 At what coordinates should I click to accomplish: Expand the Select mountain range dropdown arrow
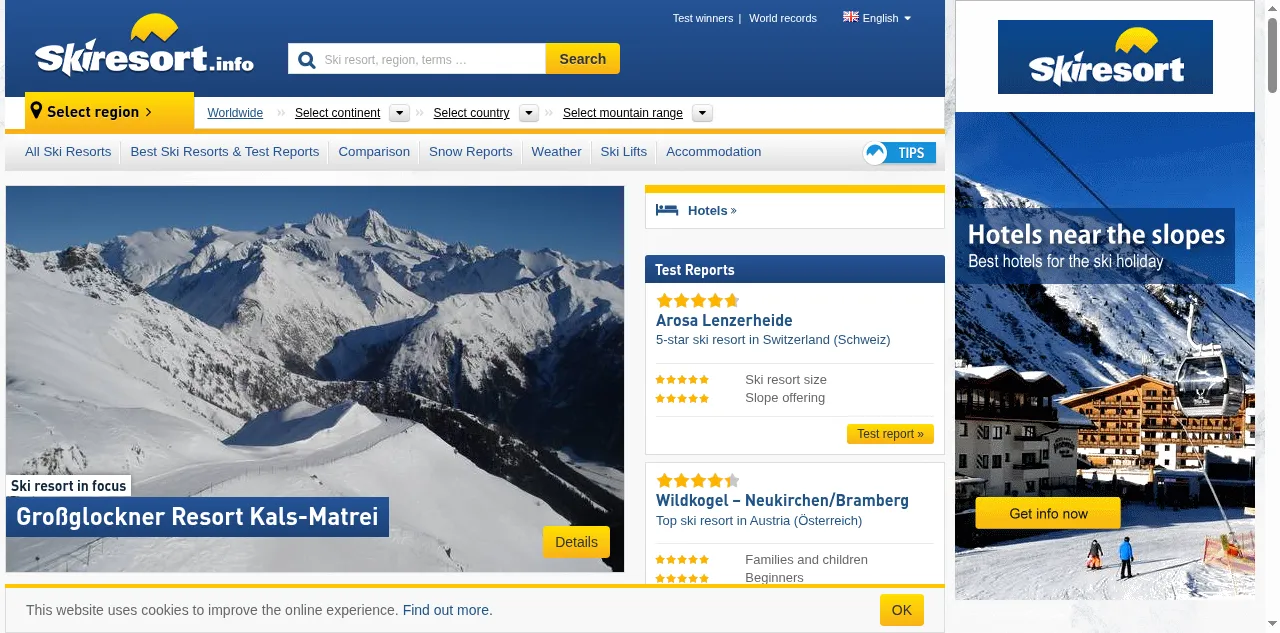click(702, 113)
